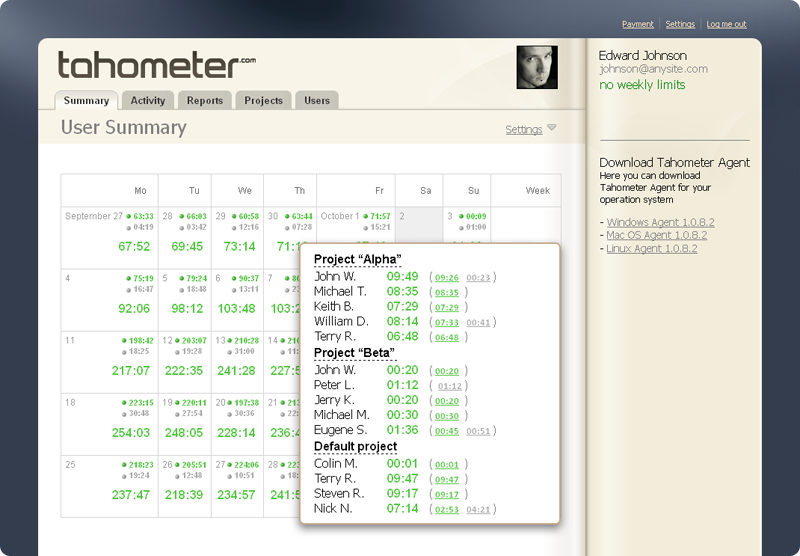Switch to the Activity tab

pos(148,100)
